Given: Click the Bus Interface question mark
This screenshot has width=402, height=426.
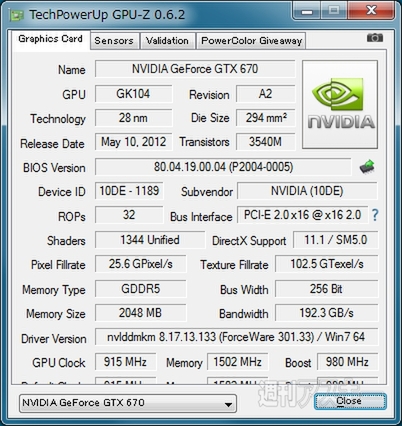Looking at the screenshot, I should coord(375,215).
